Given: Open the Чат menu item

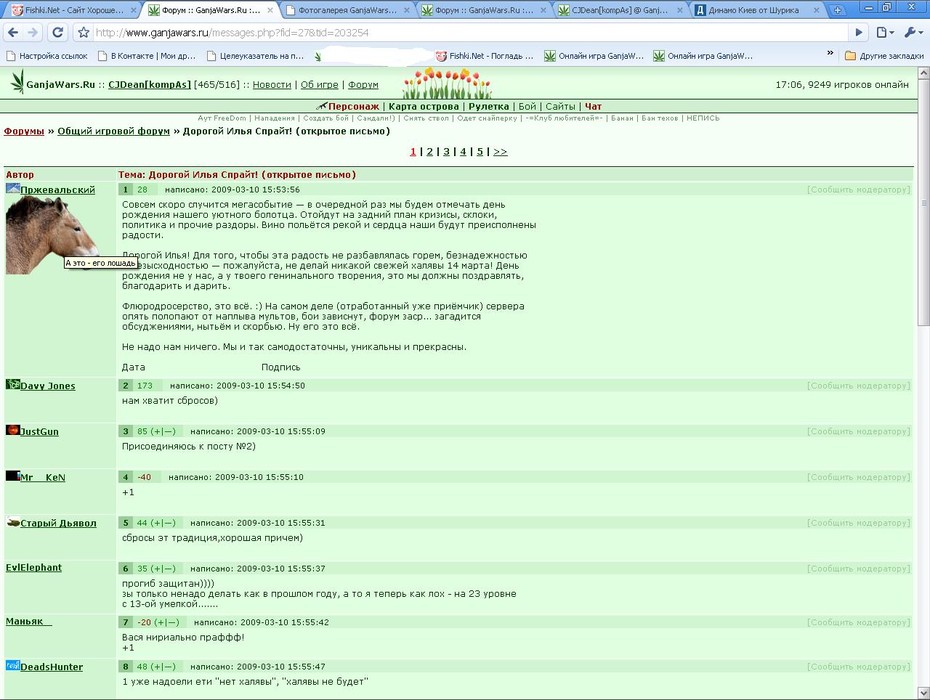Looking at the screenshot, I should [x=593, y=106].
